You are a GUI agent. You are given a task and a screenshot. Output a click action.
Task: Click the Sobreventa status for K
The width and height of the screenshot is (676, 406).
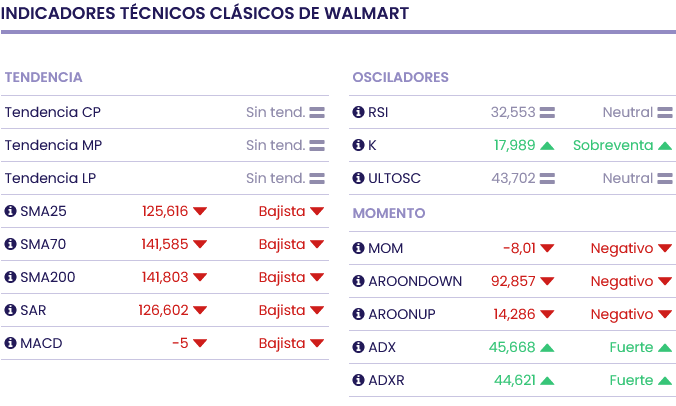(x=612, y=145)
